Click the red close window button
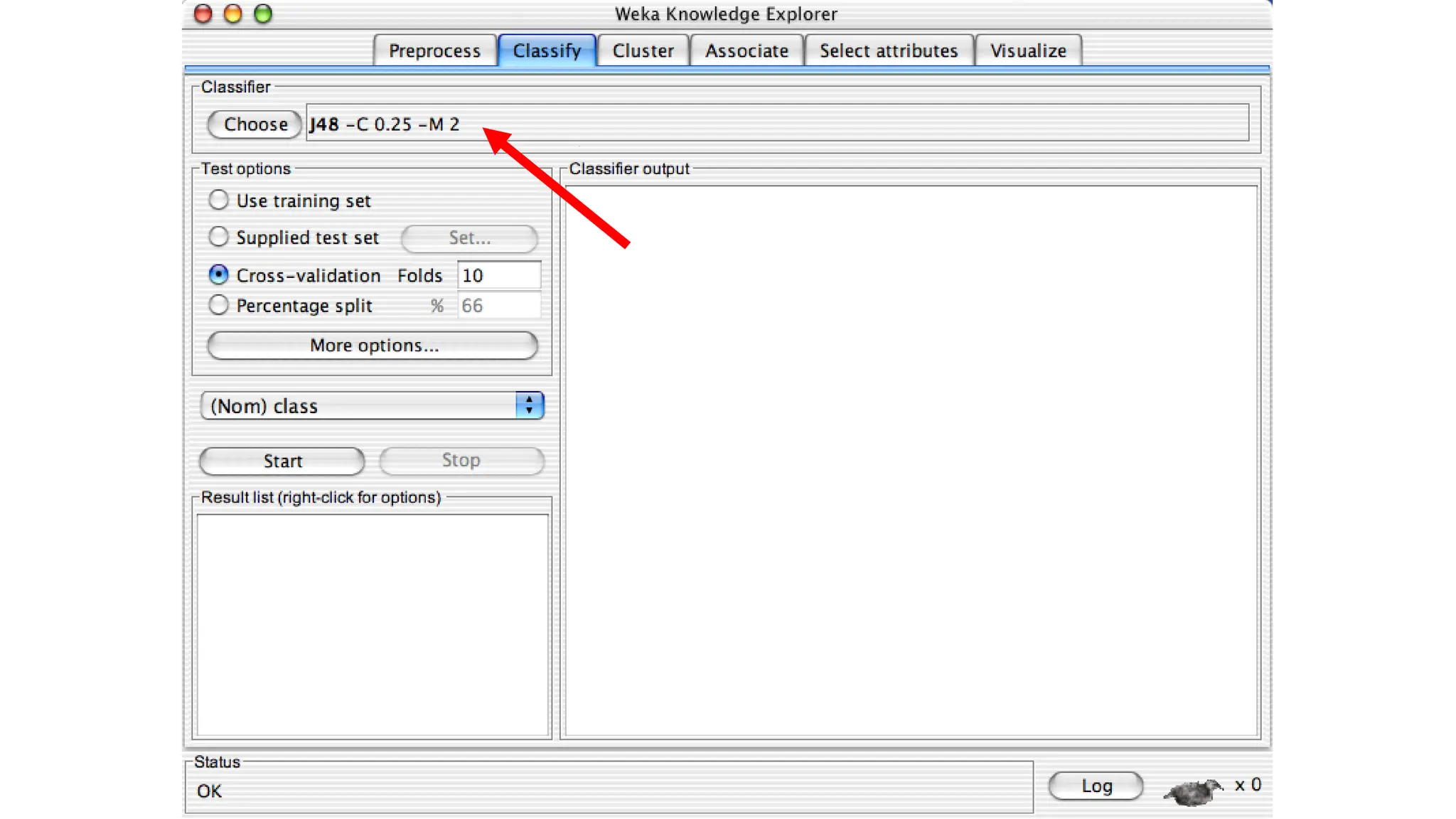Screen dimensions: 1456x819 [203, 14]
